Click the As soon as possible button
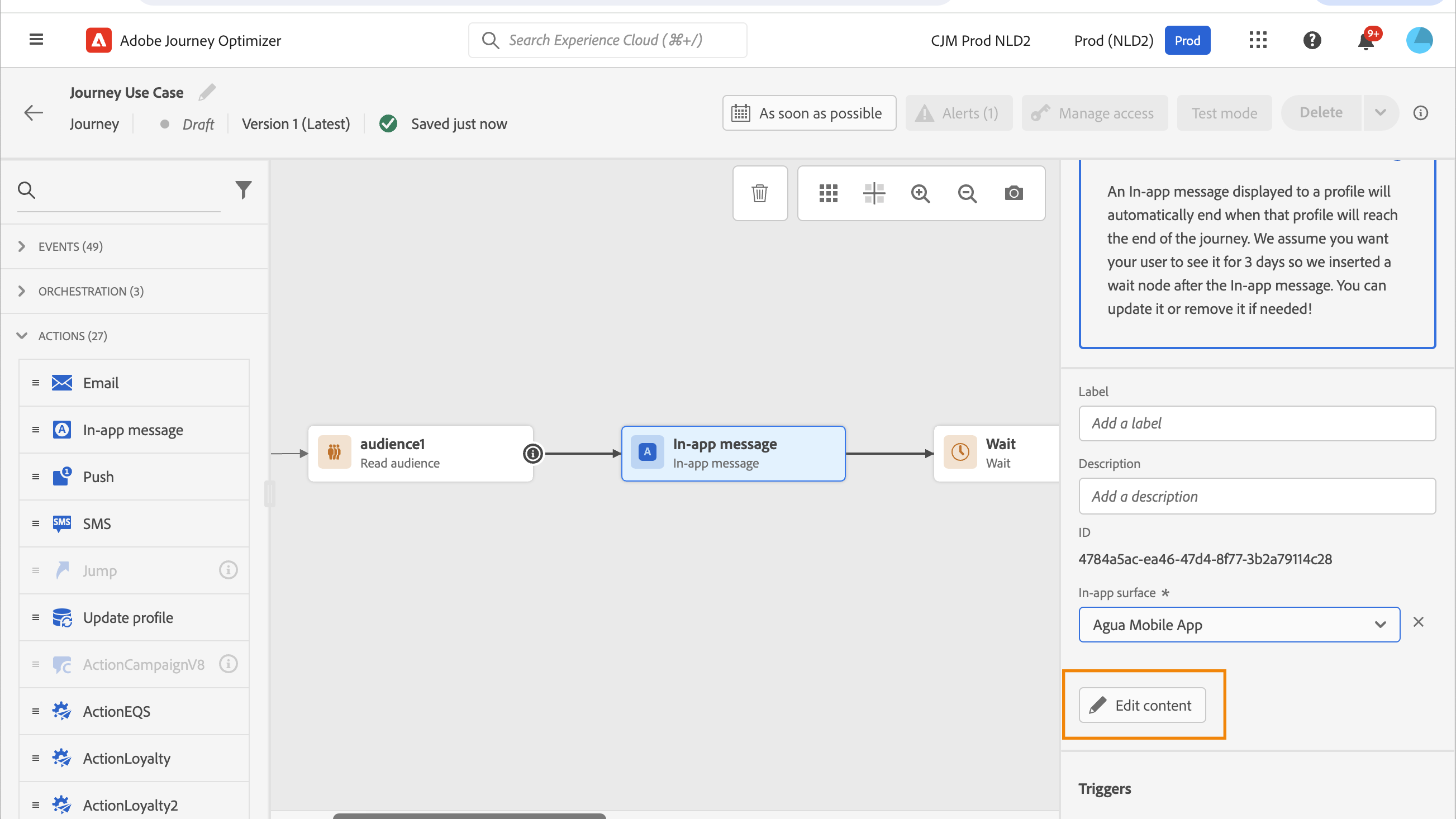Image resolution: width=1456 pixels, height=819 pixels. (809, 113)
